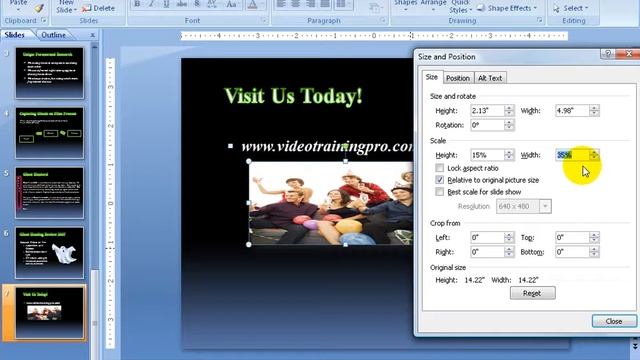Click the Crop Right field

point(487,252)
